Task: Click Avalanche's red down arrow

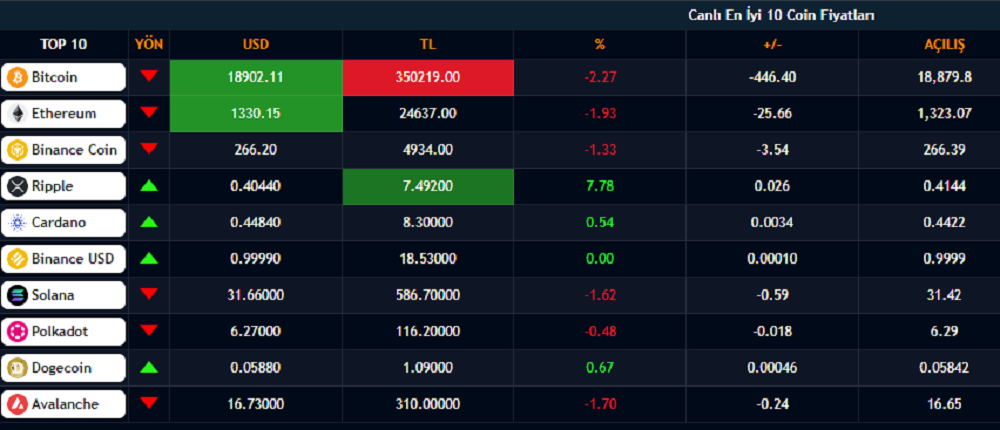Action: (149, 403)
